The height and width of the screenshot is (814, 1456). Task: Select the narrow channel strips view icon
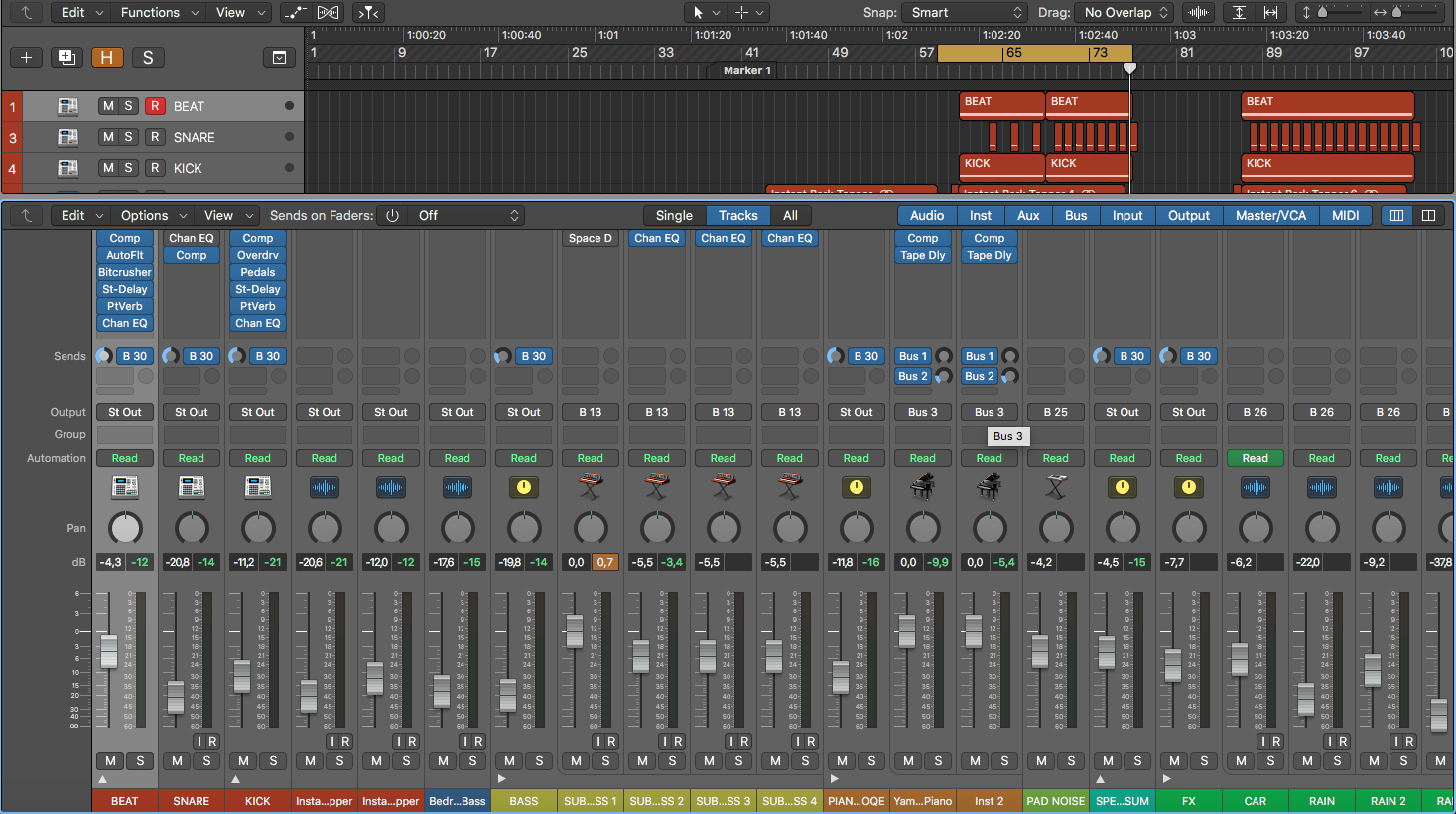click(x=1396, y=216)
